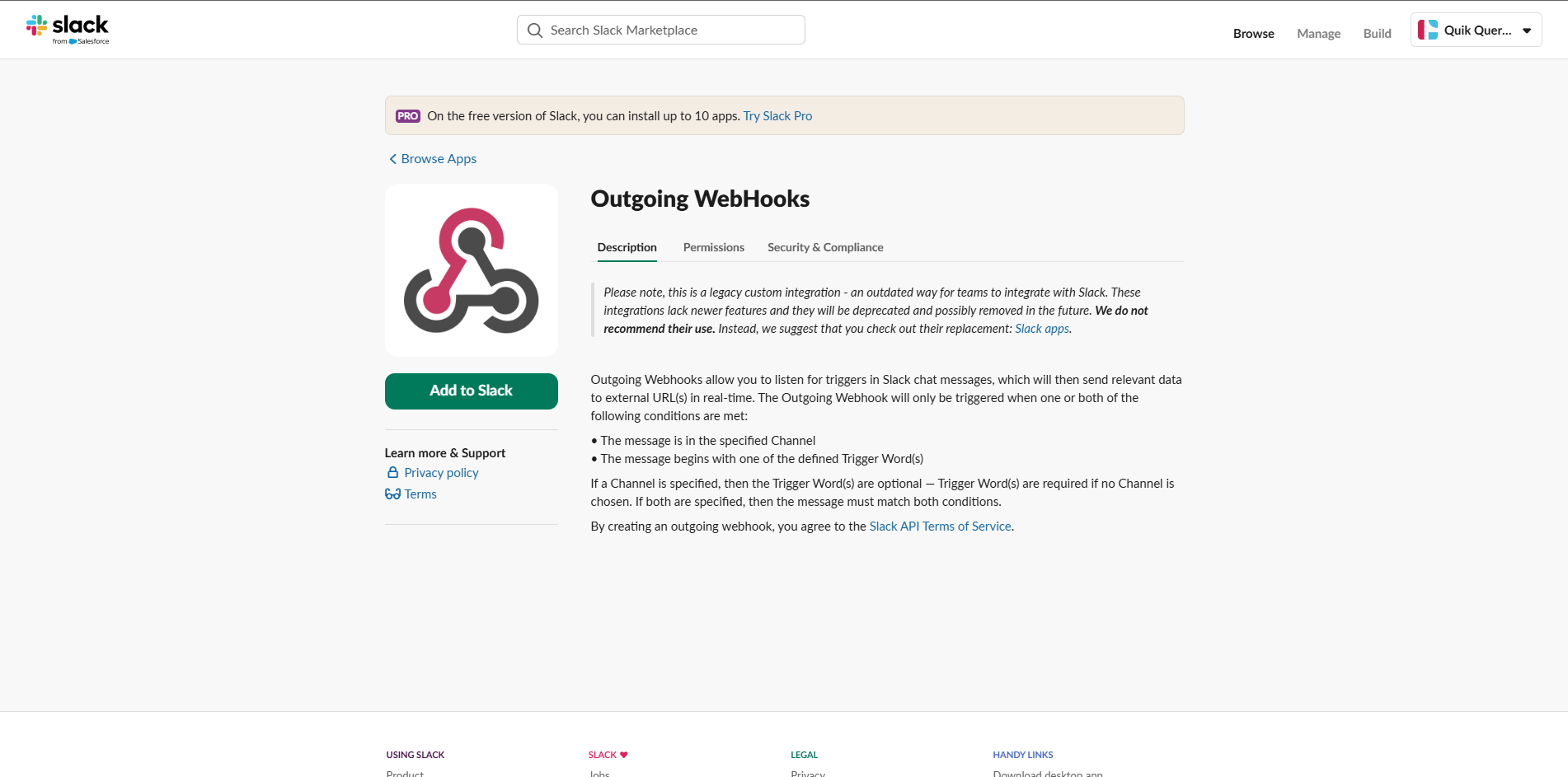Click the Add to Slack button

pos(472,391)
